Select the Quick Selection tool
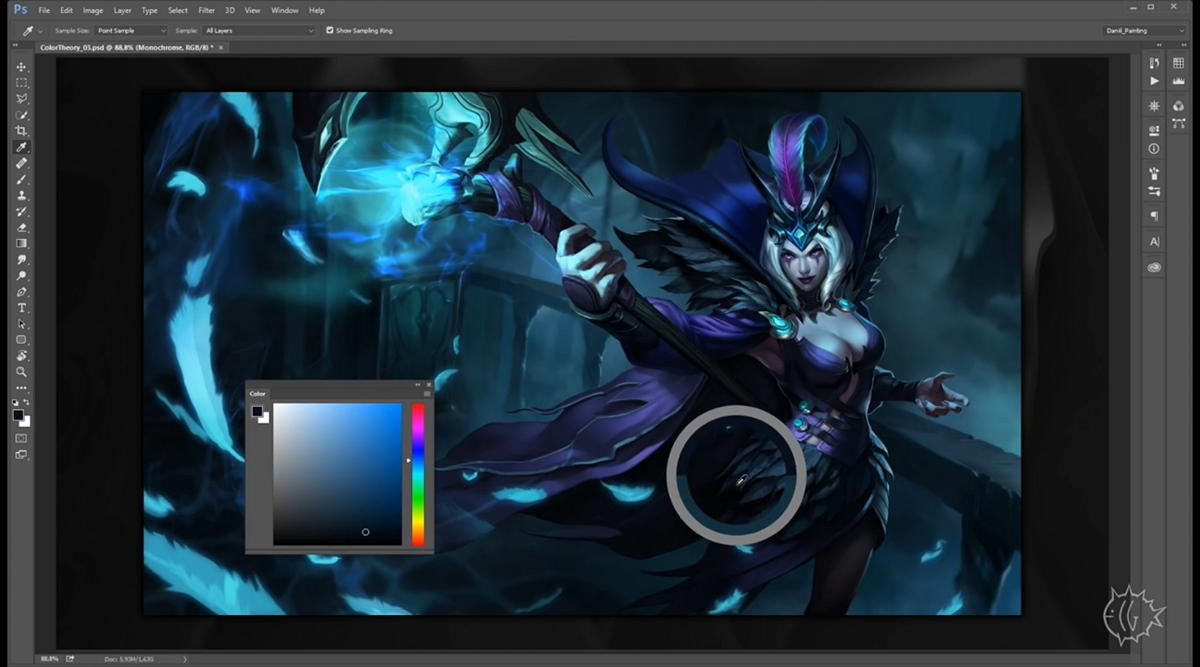The height and width of the screenshot is (667, 1200). pyautogui.click(x=21, y=115)
